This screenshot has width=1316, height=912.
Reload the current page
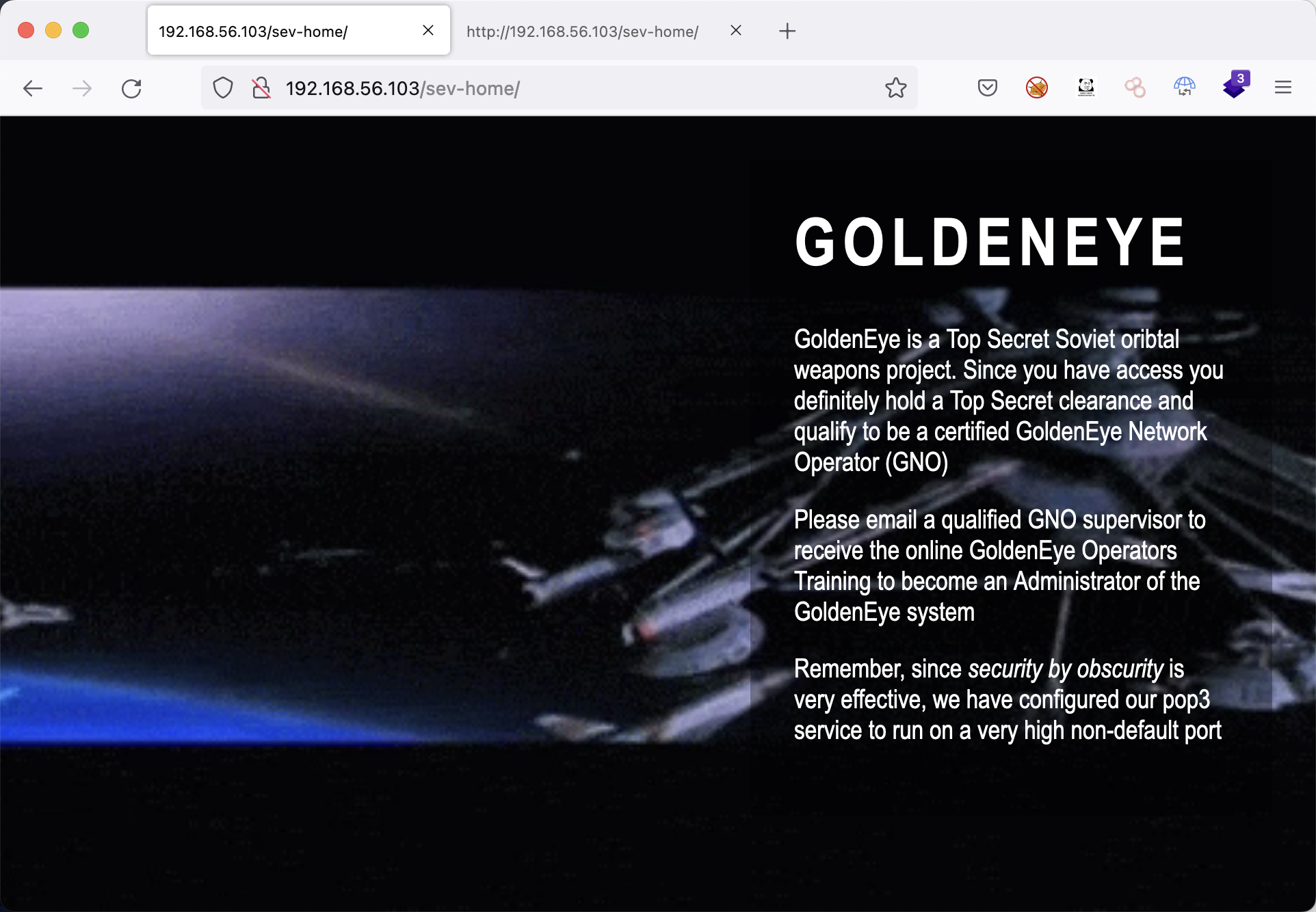pos(131,88)
